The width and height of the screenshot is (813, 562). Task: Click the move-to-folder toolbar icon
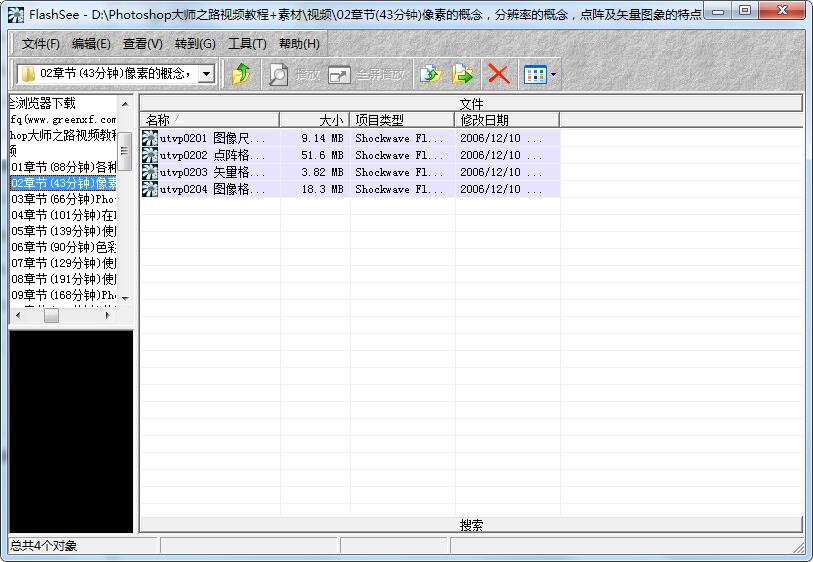point(463,74)
